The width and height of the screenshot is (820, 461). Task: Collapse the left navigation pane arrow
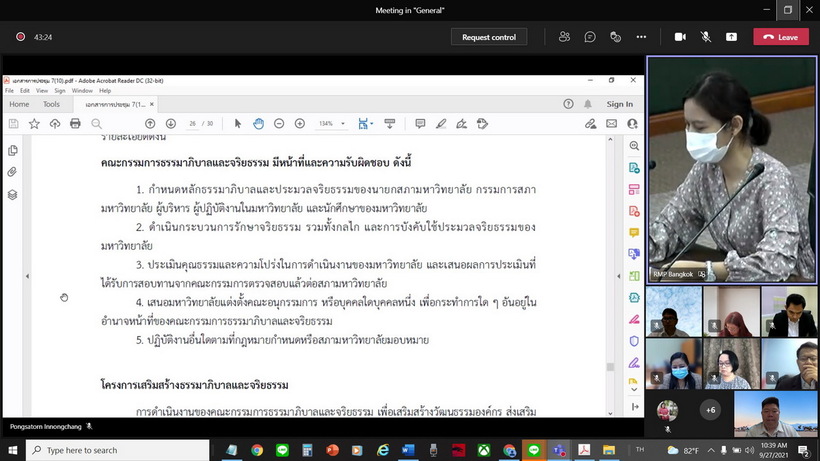27,276
